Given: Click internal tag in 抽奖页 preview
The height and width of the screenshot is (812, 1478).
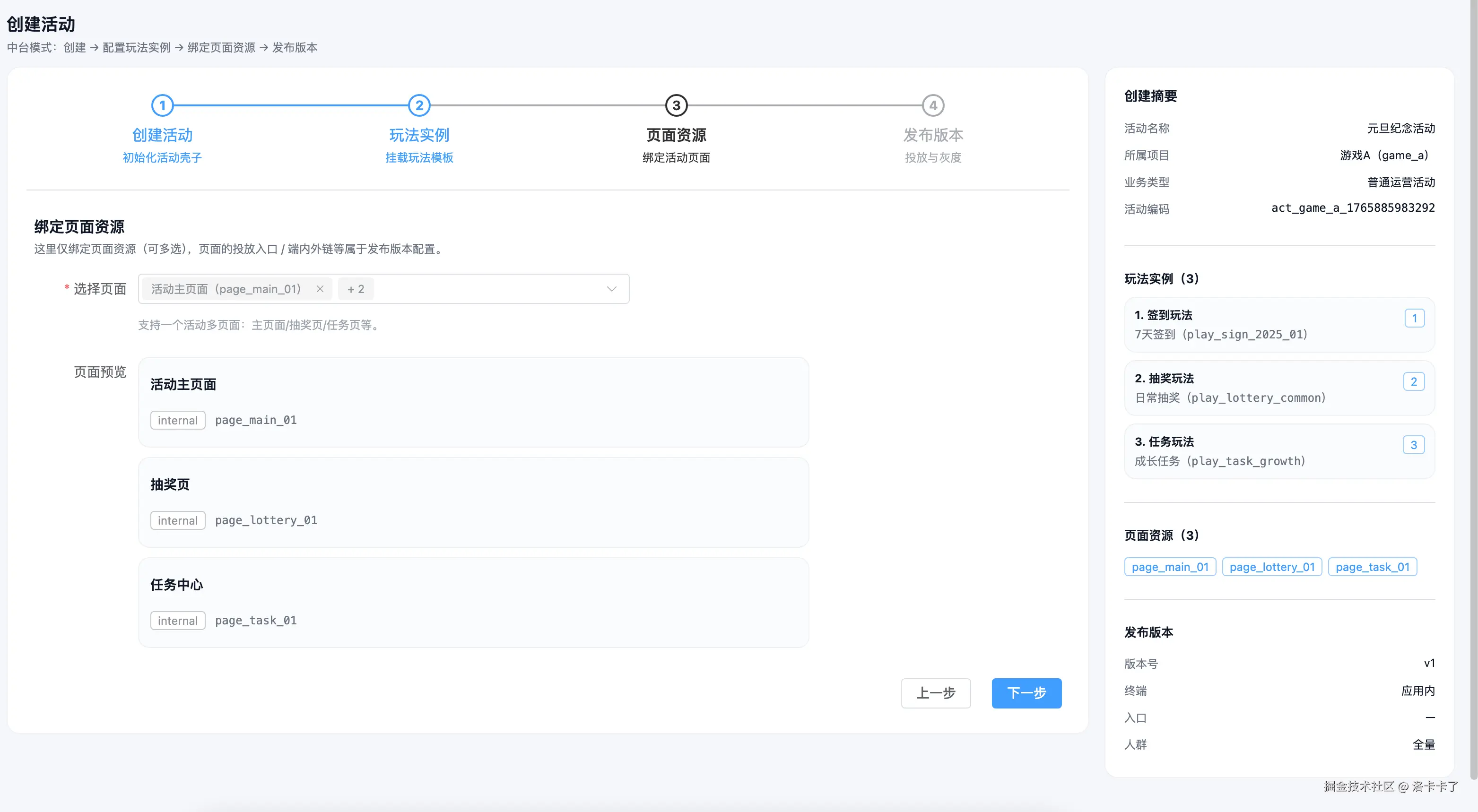Looking at the screenshot, I should point(177,520).
